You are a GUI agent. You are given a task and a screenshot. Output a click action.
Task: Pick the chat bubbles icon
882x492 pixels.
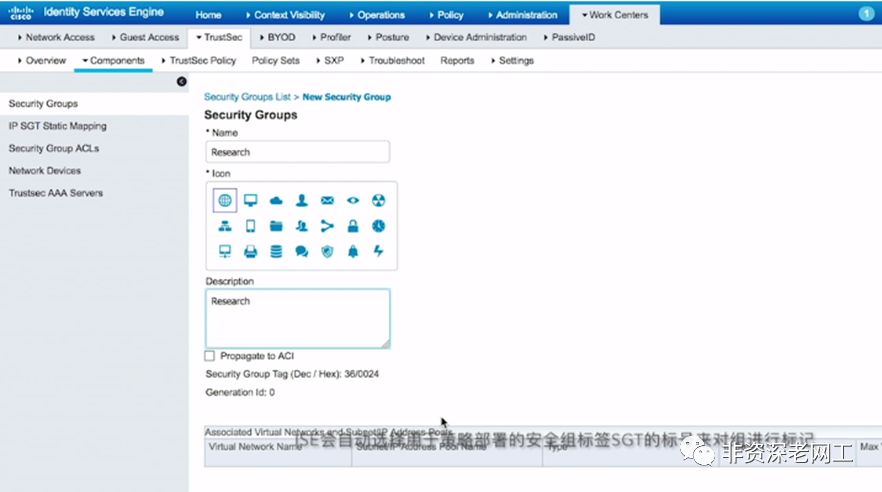click(x=302, y=251)
